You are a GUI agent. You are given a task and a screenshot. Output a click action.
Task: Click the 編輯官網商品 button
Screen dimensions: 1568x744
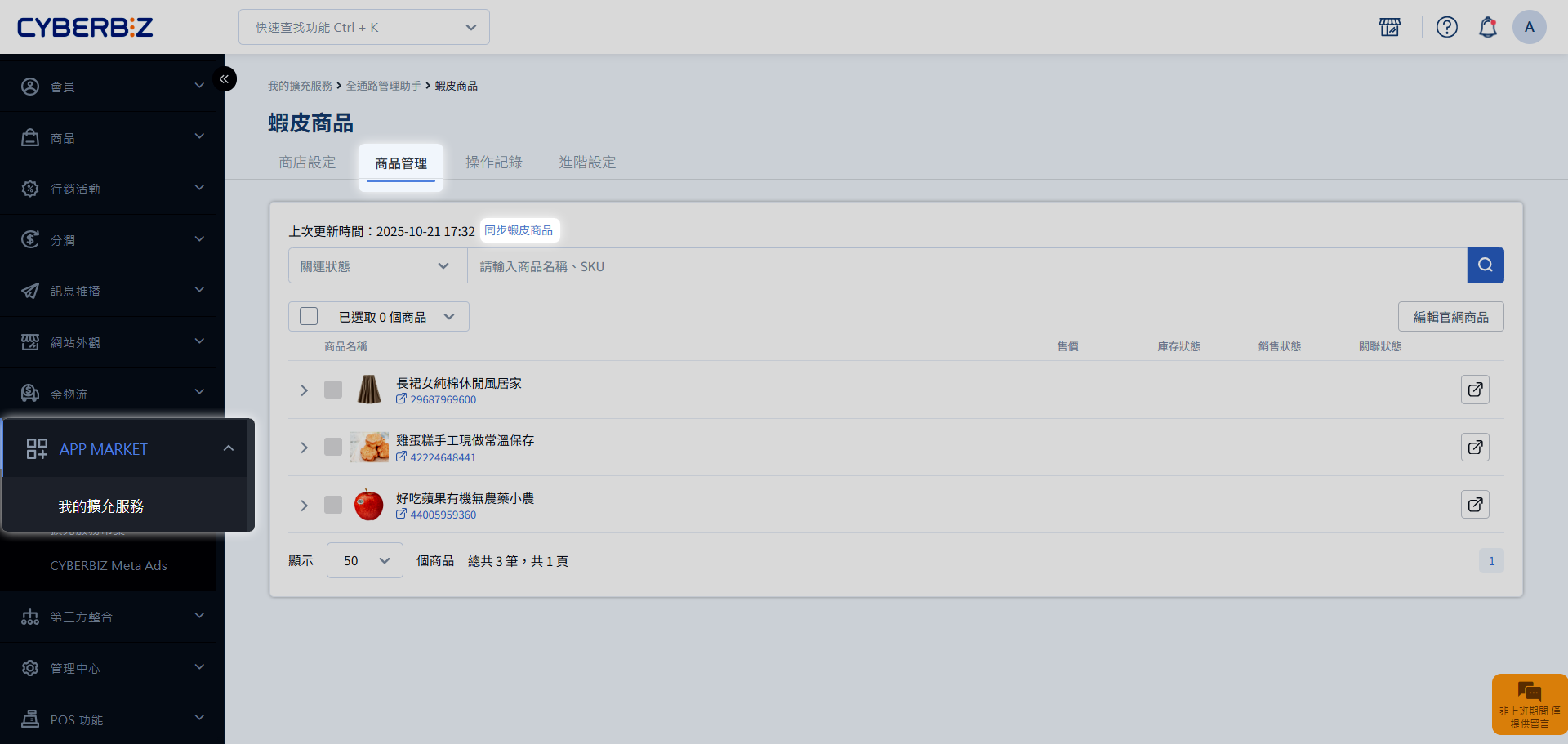(1450, 317)
